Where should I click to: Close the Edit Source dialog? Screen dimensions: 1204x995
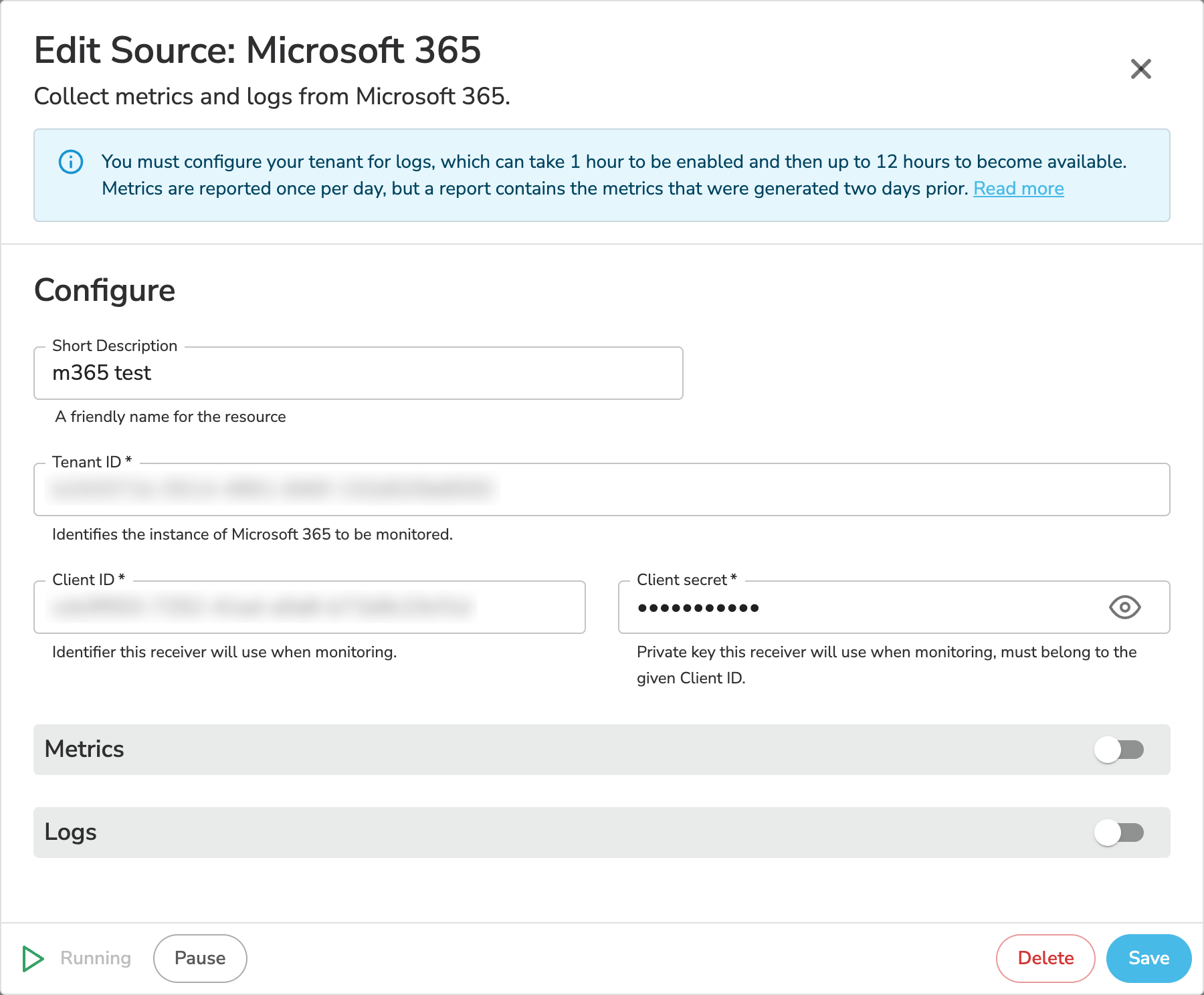[x=1140, y=69]
